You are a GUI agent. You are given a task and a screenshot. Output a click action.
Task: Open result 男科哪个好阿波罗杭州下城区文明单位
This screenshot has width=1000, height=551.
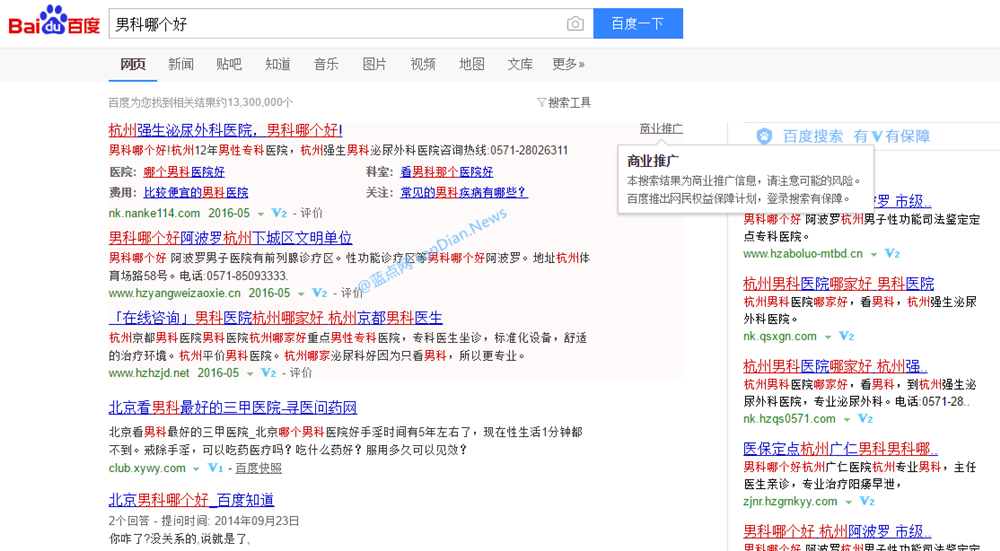[230, 239]
